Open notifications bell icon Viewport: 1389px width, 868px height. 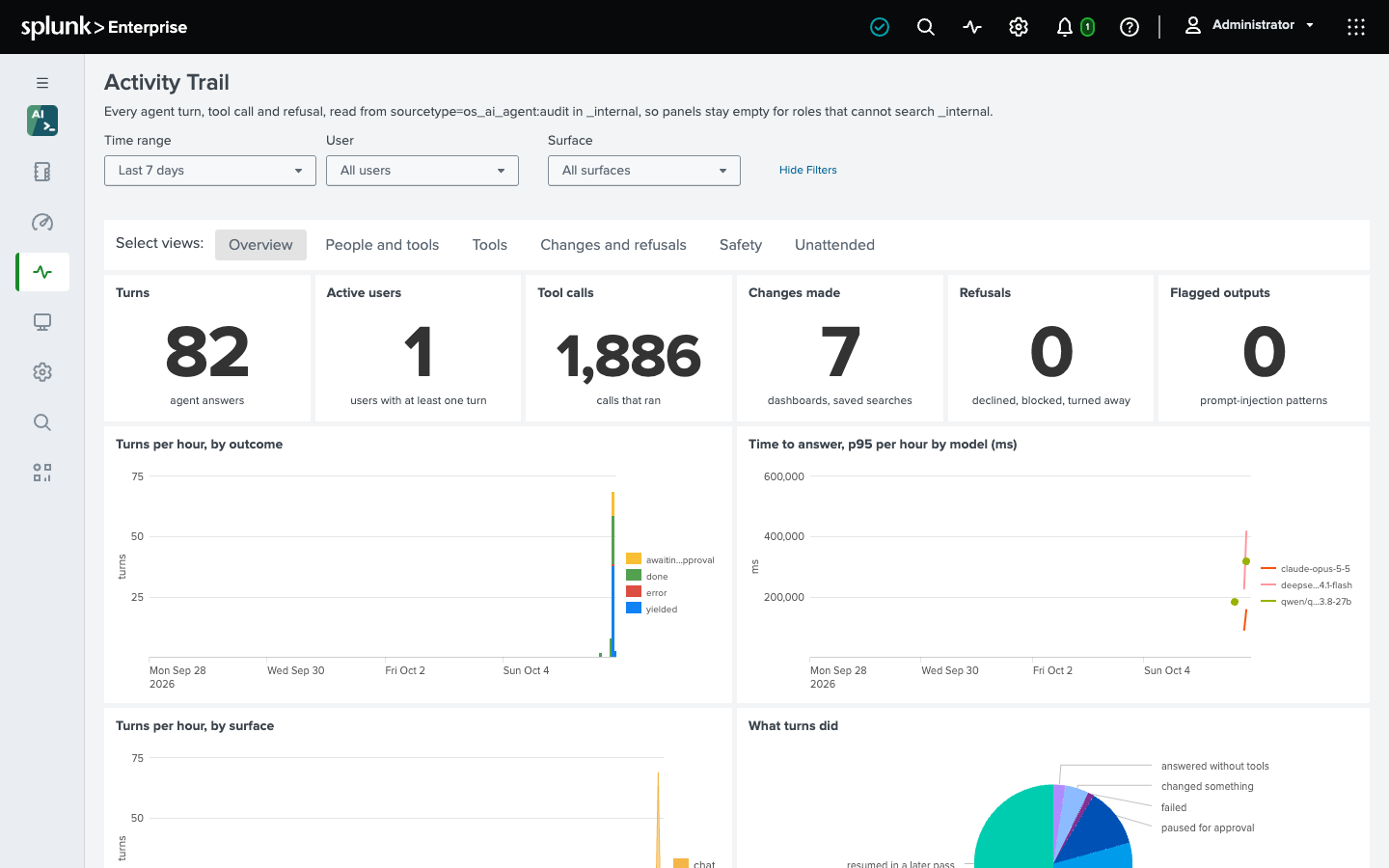pos(1065,27)
